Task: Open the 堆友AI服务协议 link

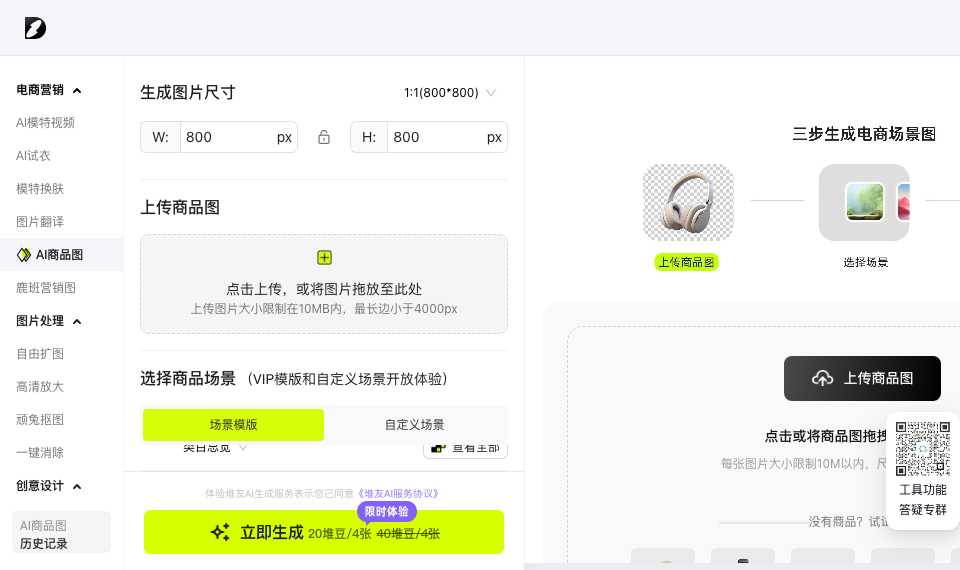Action: pos(398,493)
